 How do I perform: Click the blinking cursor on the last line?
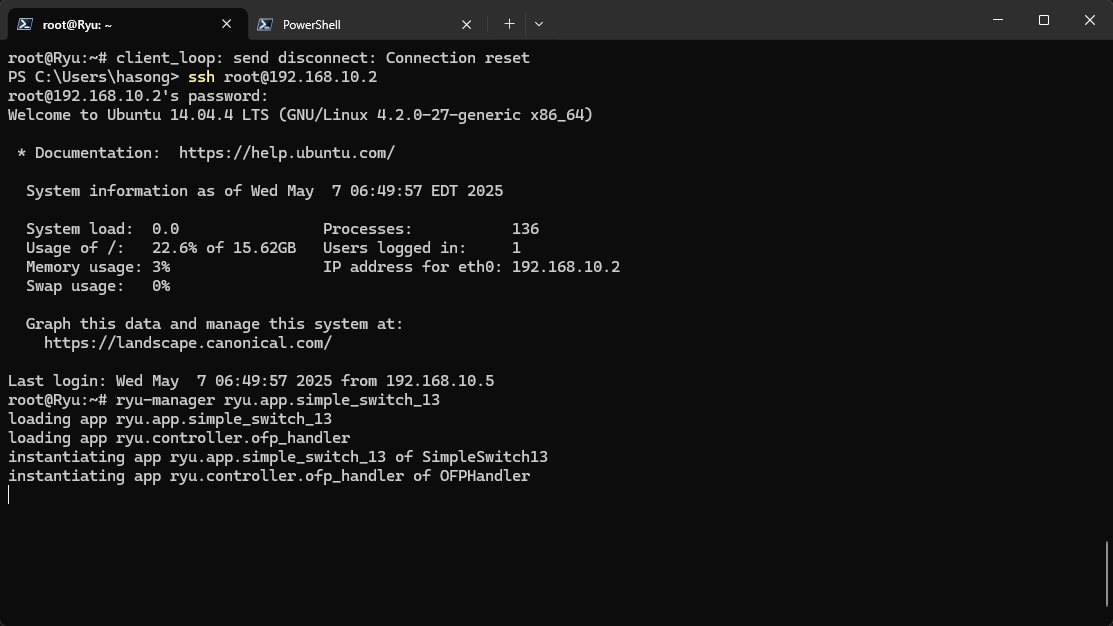(x=9, y=495)
